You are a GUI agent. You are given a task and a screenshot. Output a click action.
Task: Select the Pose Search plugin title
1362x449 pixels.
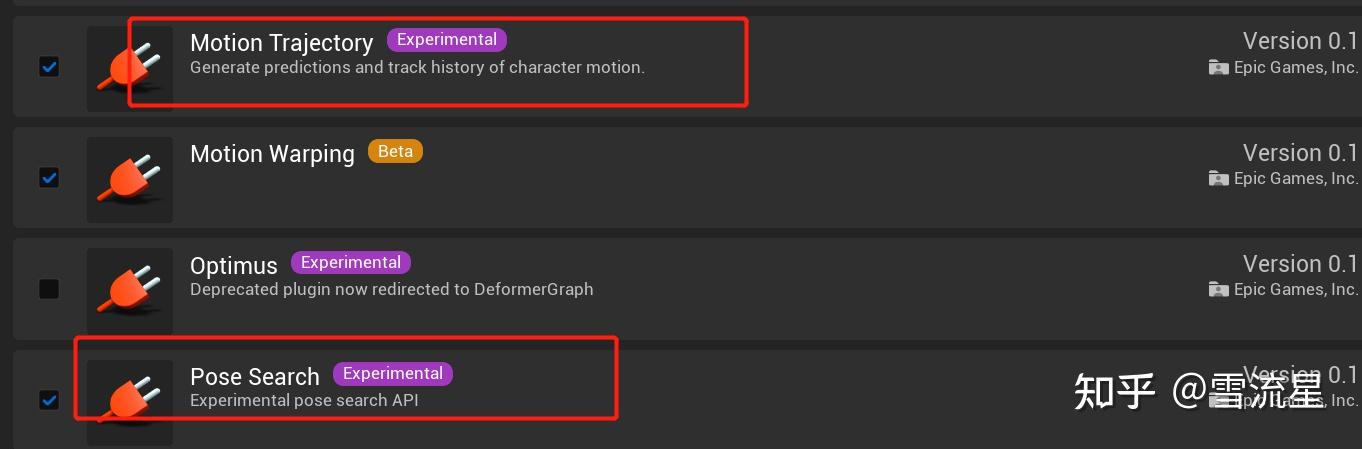255,377
